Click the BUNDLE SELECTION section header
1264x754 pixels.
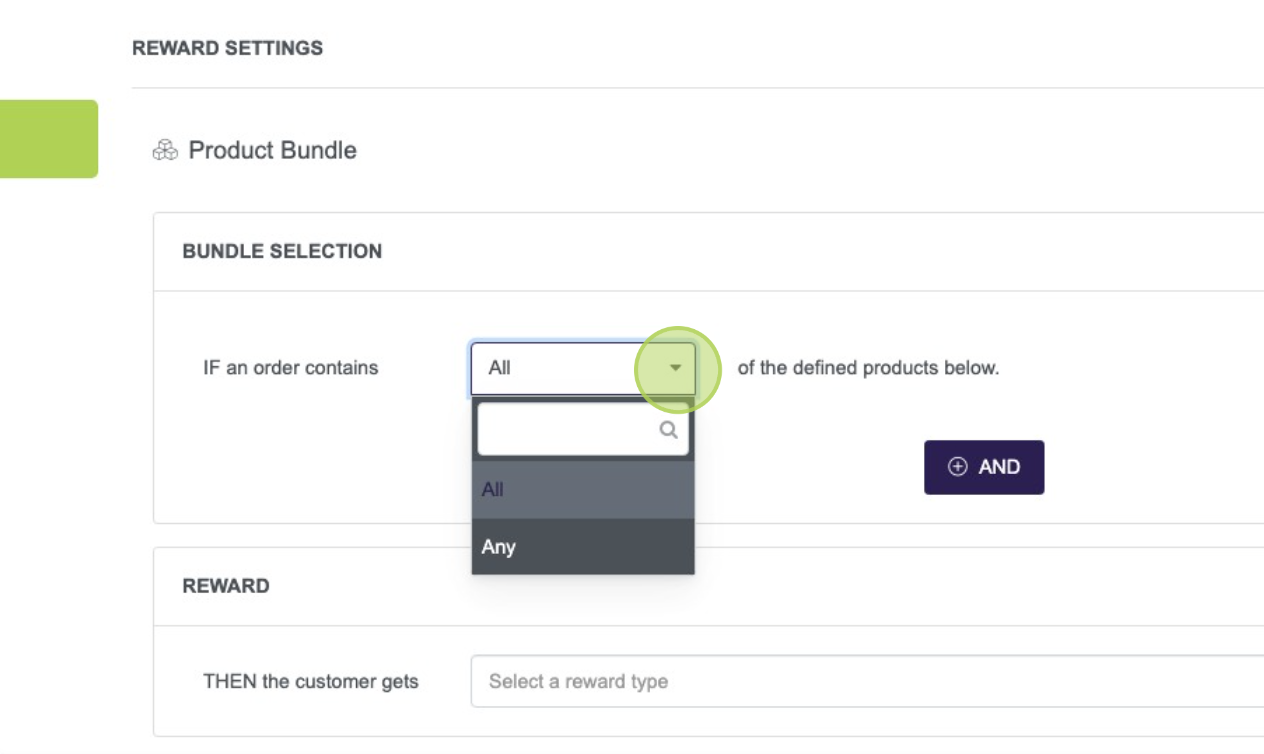(x=282, y=251)
